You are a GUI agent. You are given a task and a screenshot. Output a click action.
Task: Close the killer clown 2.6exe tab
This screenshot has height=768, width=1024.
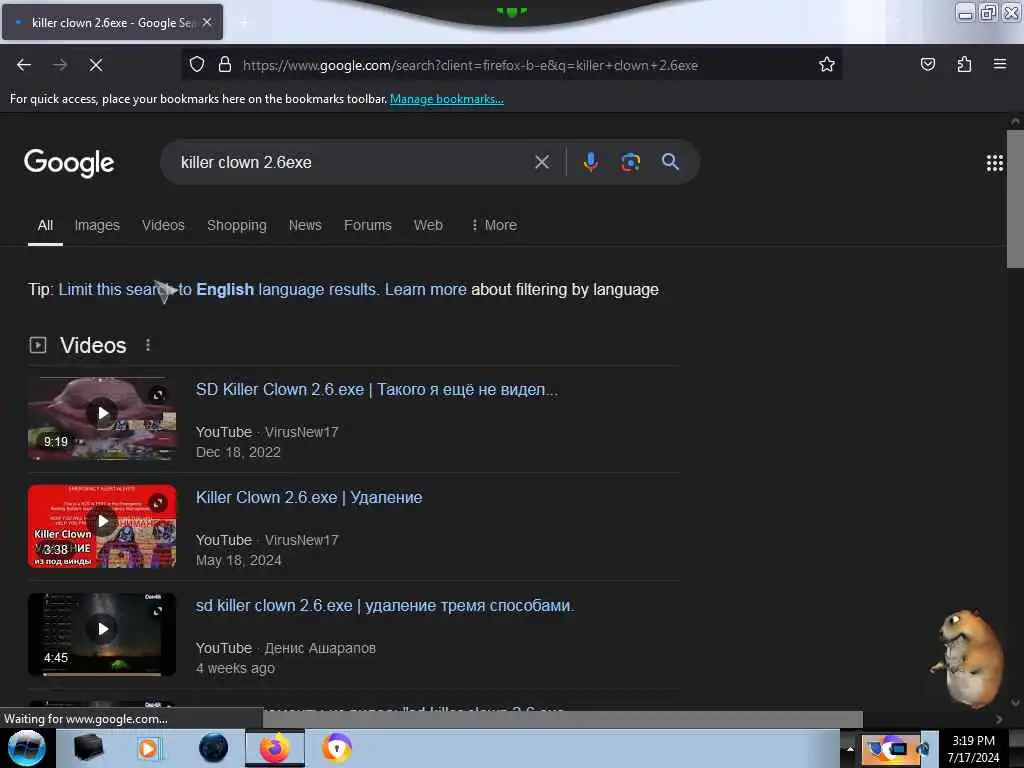[207, 22]
